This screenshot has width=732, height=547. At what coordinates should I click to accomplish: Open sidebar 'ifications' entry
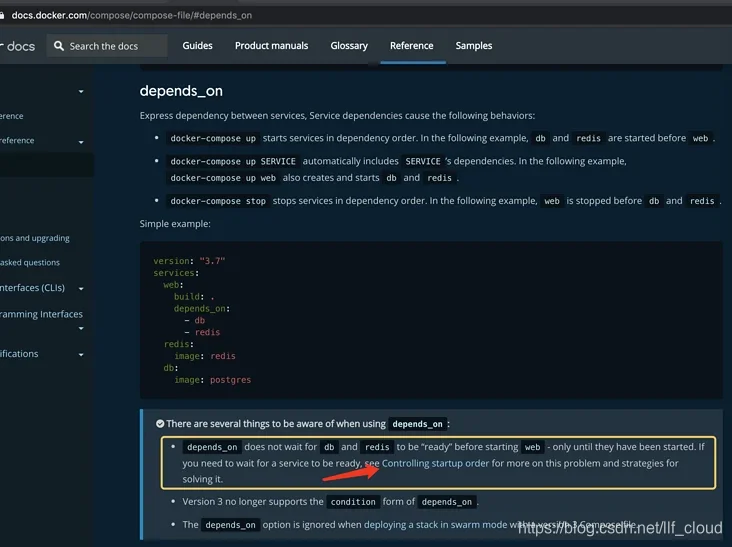(x=19, y=354)
